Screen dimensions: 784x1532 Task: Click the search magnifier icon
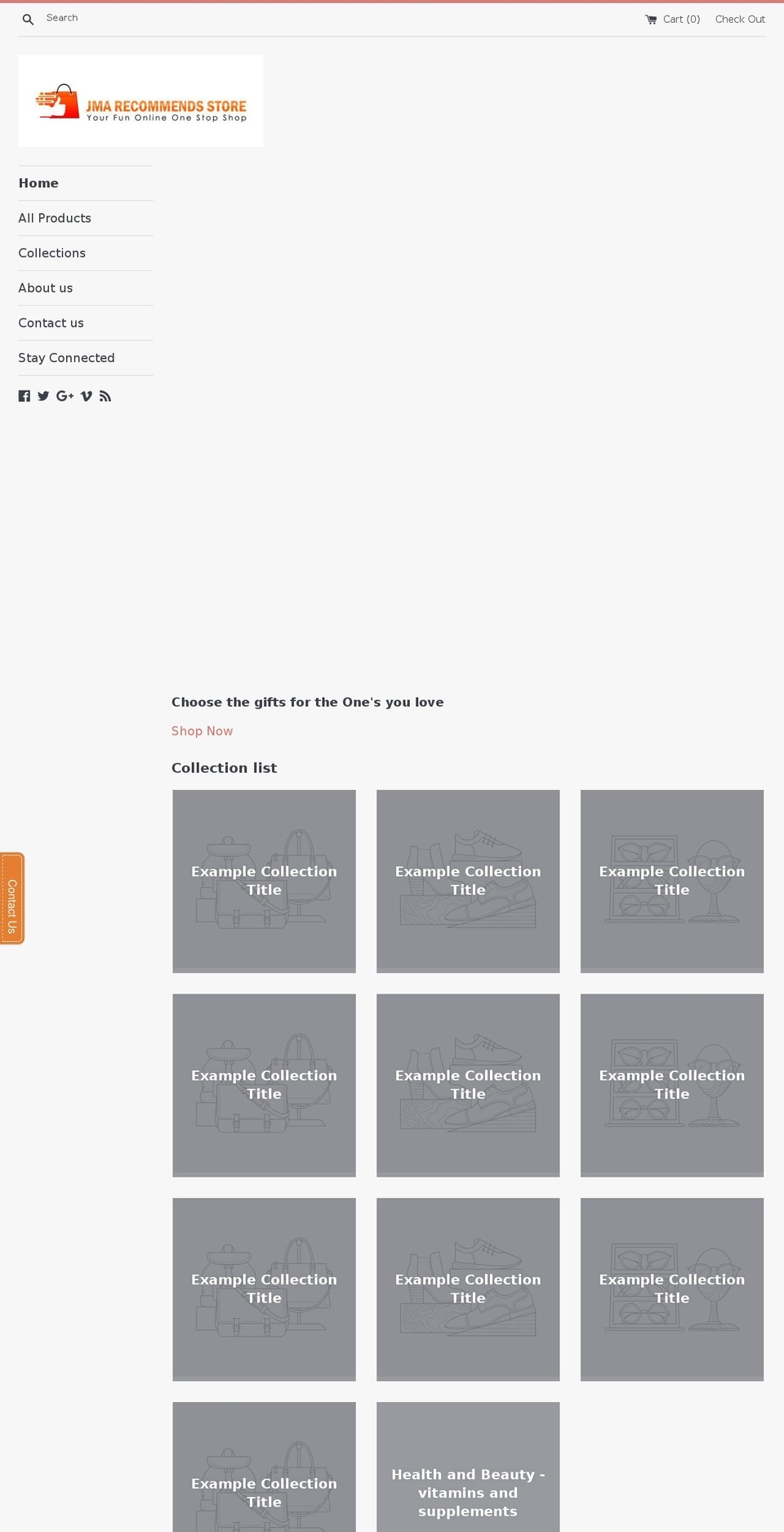[x=28, y=20]
